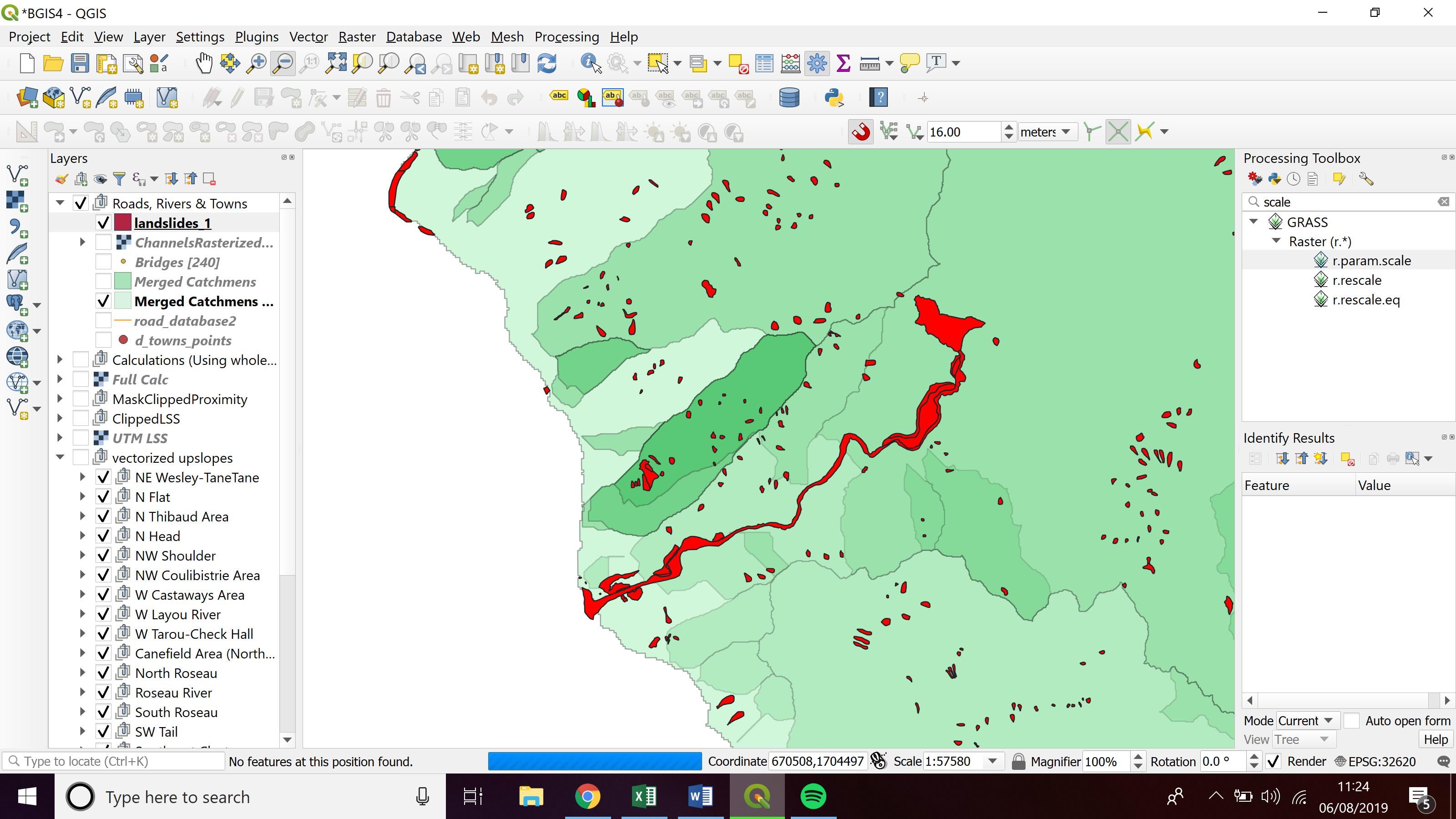Screen dimensions: 1456x819
Task: Open the snapping units meters dropdown
Action: [1047, 132]
